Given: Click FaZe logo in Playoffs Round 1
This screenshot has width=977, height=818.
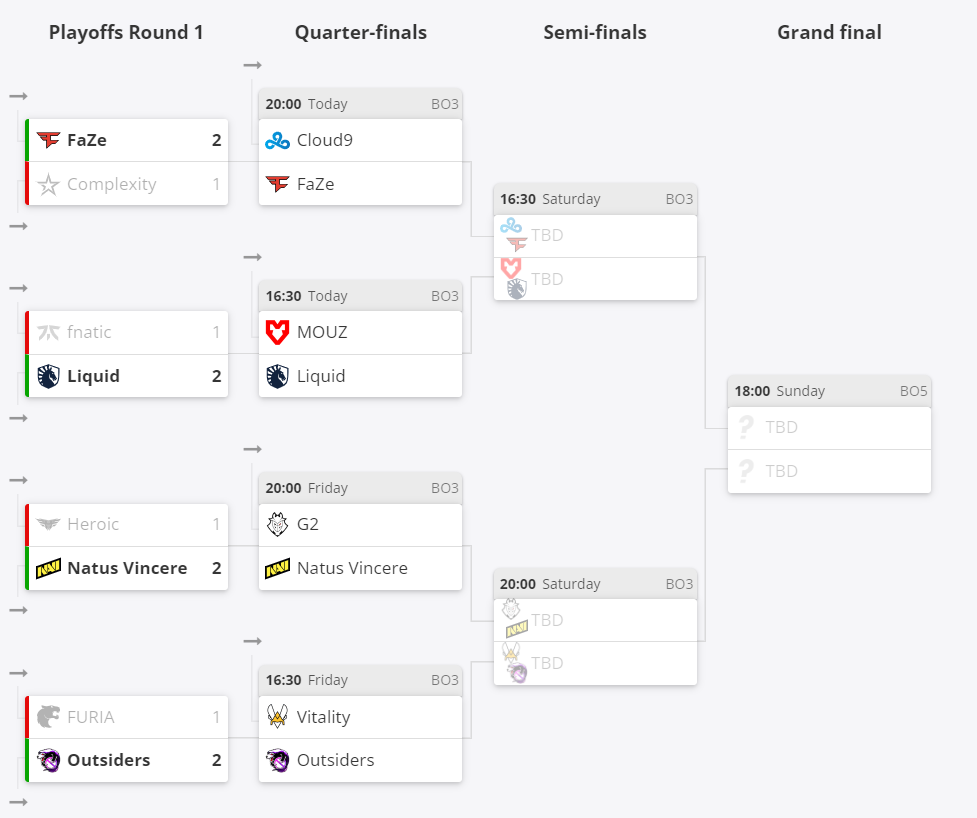Looking at the screenshot, I should [x=48, y=140].
